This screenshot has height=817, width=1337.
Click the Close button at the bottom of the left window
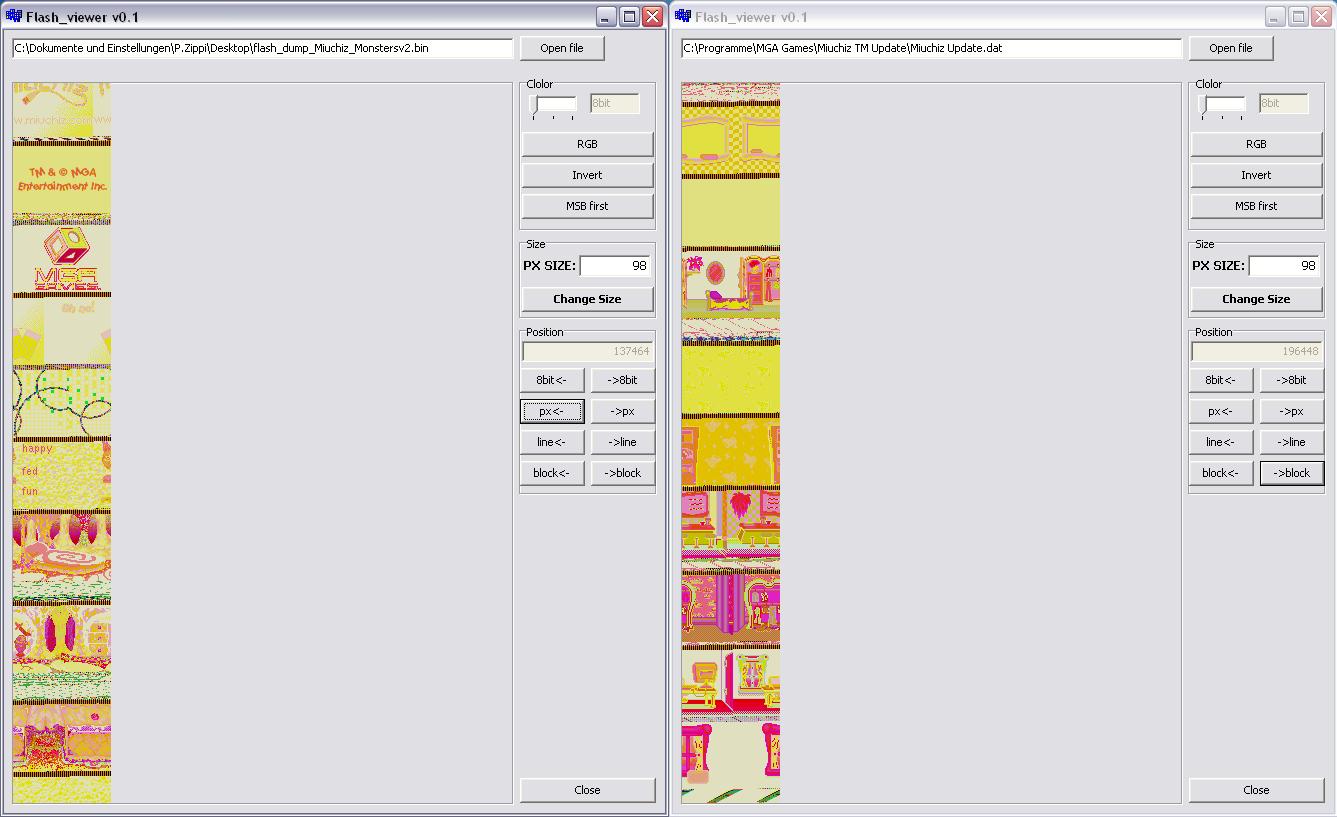coord(587,790)
